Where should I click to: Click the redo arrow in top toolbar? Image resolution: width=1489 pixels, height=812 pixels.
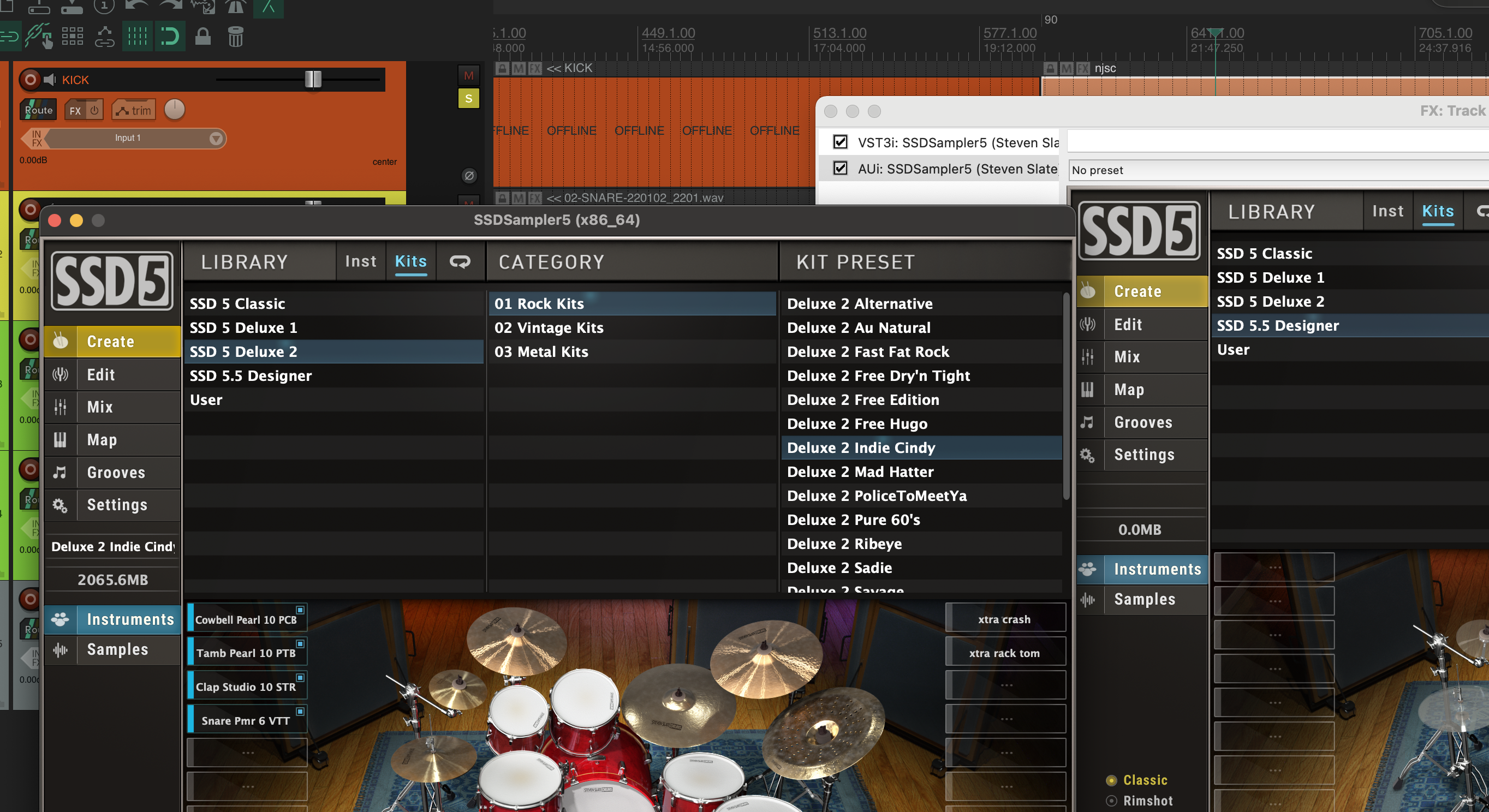pos(170,6)
